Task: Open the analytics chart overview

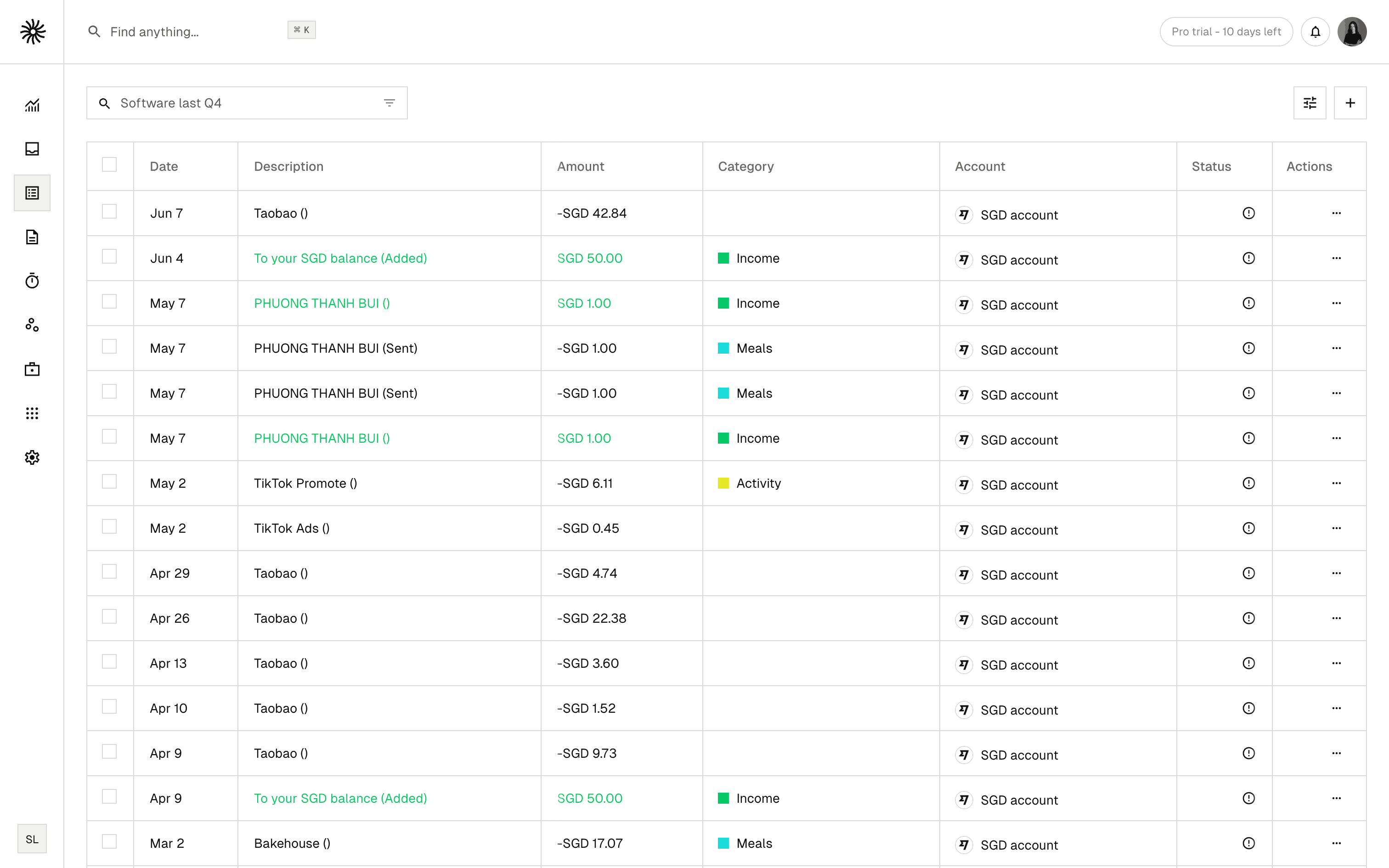Action: [x=32, y=105]
